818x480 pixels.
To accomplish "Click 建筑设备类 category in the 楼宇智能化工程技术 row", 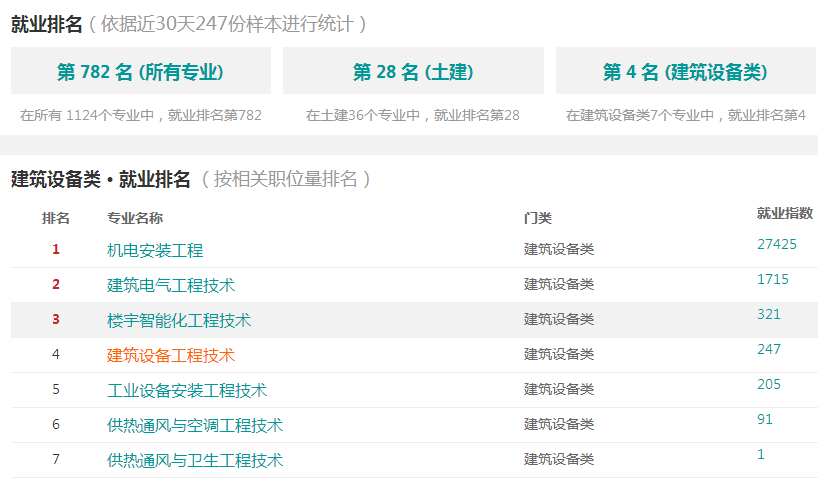I will click(x=559, y=319).
